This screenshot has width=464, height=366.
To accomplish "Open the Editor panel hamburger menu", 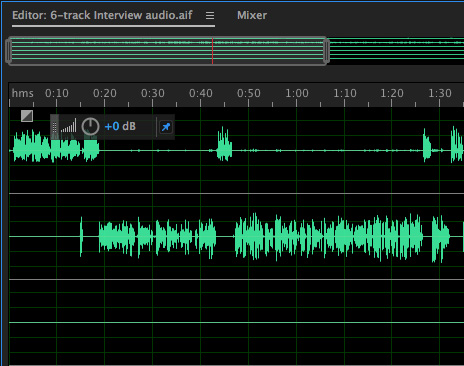I will coord(210,15).
